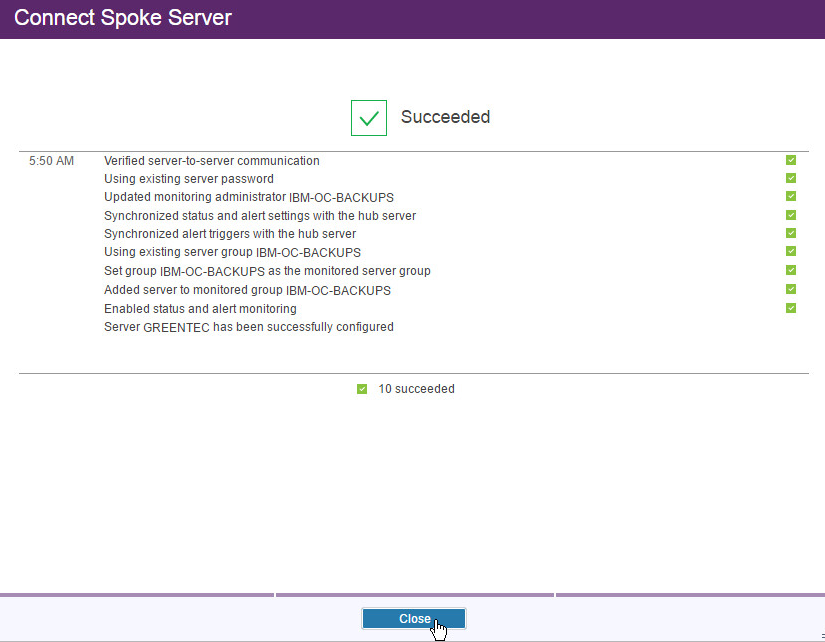
Task: Click the 5:50 AM timestamp
Action: tap(51, 161)
